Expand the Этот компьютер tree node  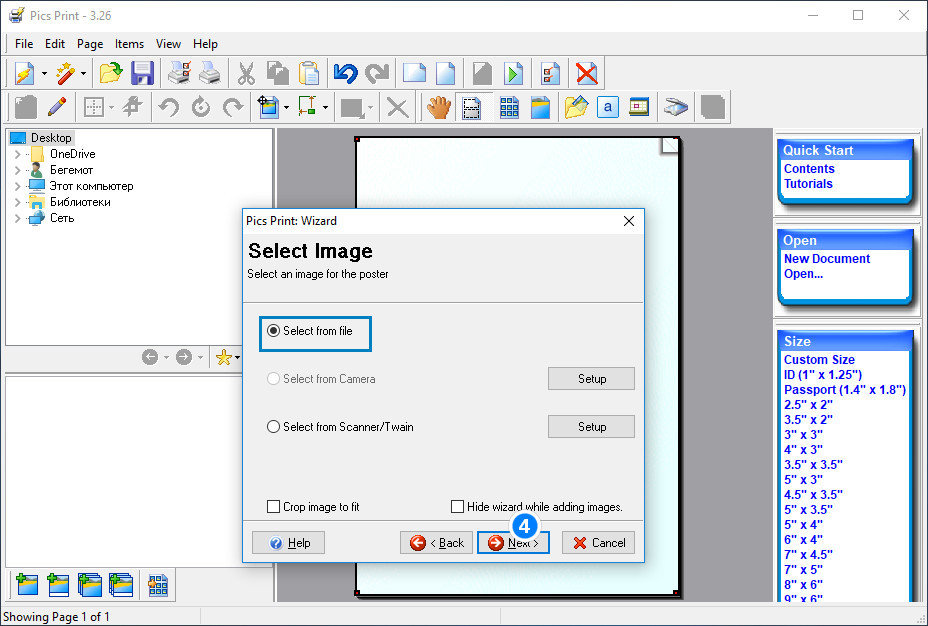(17, 186)
